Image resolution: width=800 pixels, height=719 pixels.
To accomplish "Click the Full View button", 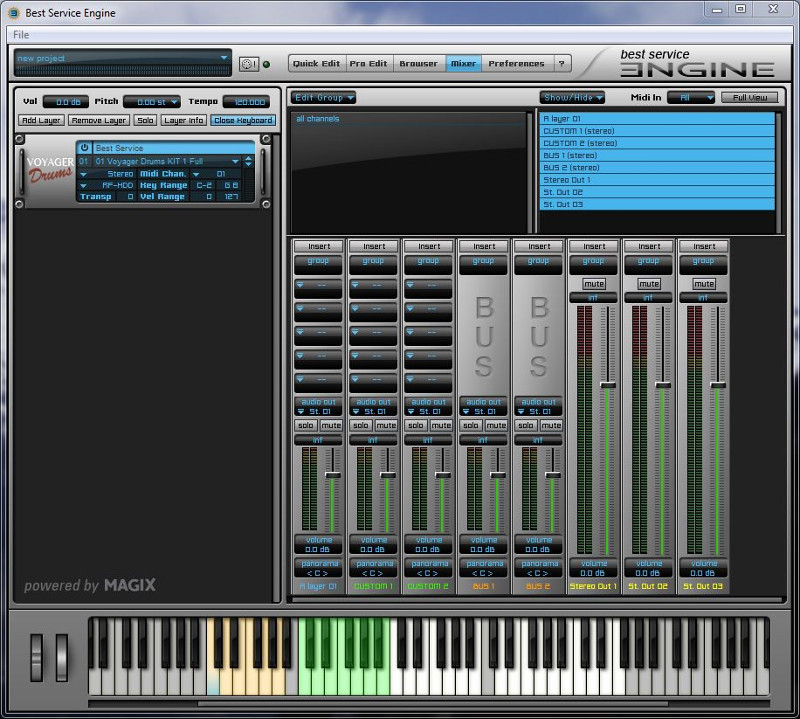I will pos(750,97).
